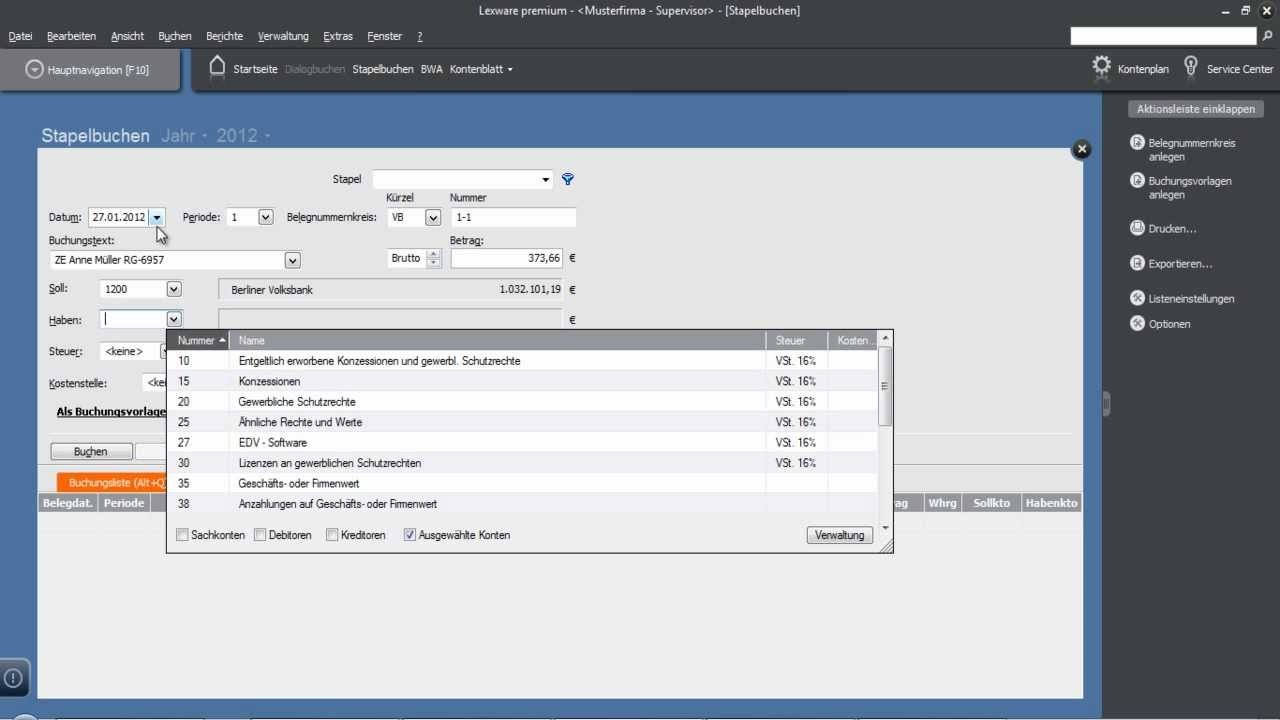Click the Name column header

click(x=497, y=341)
